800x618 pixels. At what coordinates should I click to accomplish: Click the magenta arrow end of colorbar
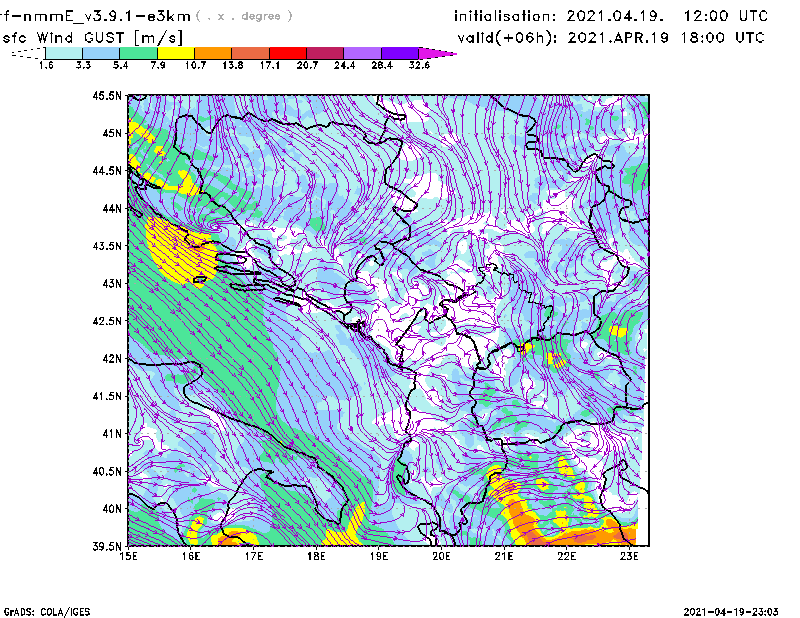click(437, 53)
